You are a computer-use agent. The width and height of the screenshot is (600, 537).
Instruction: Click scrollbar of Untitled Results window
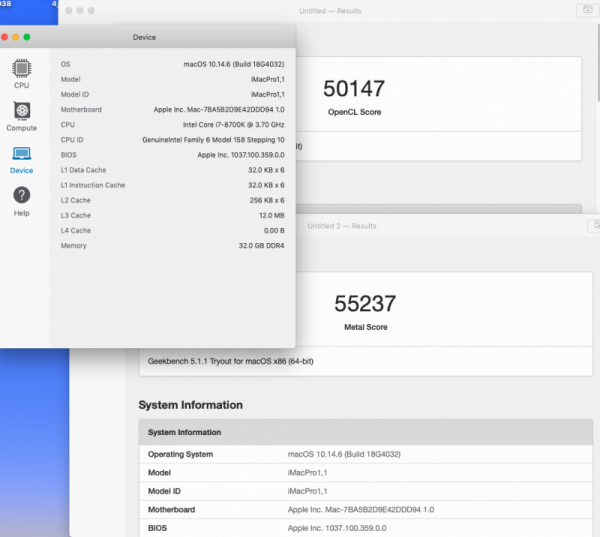click(598, 63)
